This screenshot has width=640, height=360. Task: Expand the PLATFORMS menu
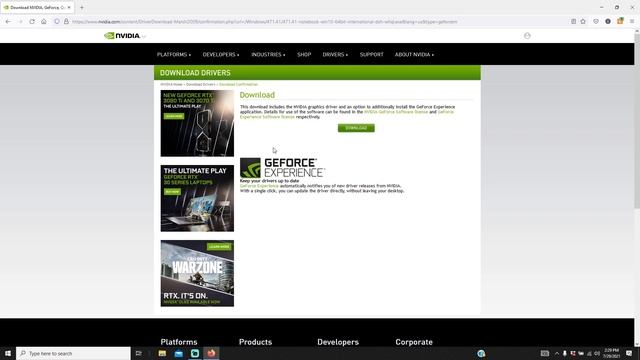point(174,55)
